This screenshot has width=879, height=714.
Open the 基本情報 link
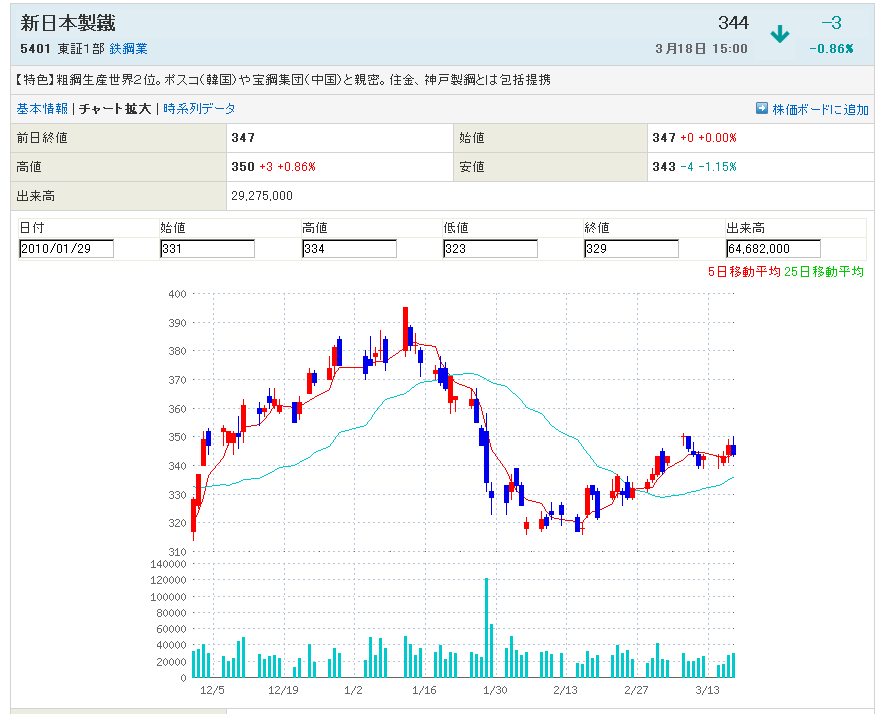click(42, 109)
